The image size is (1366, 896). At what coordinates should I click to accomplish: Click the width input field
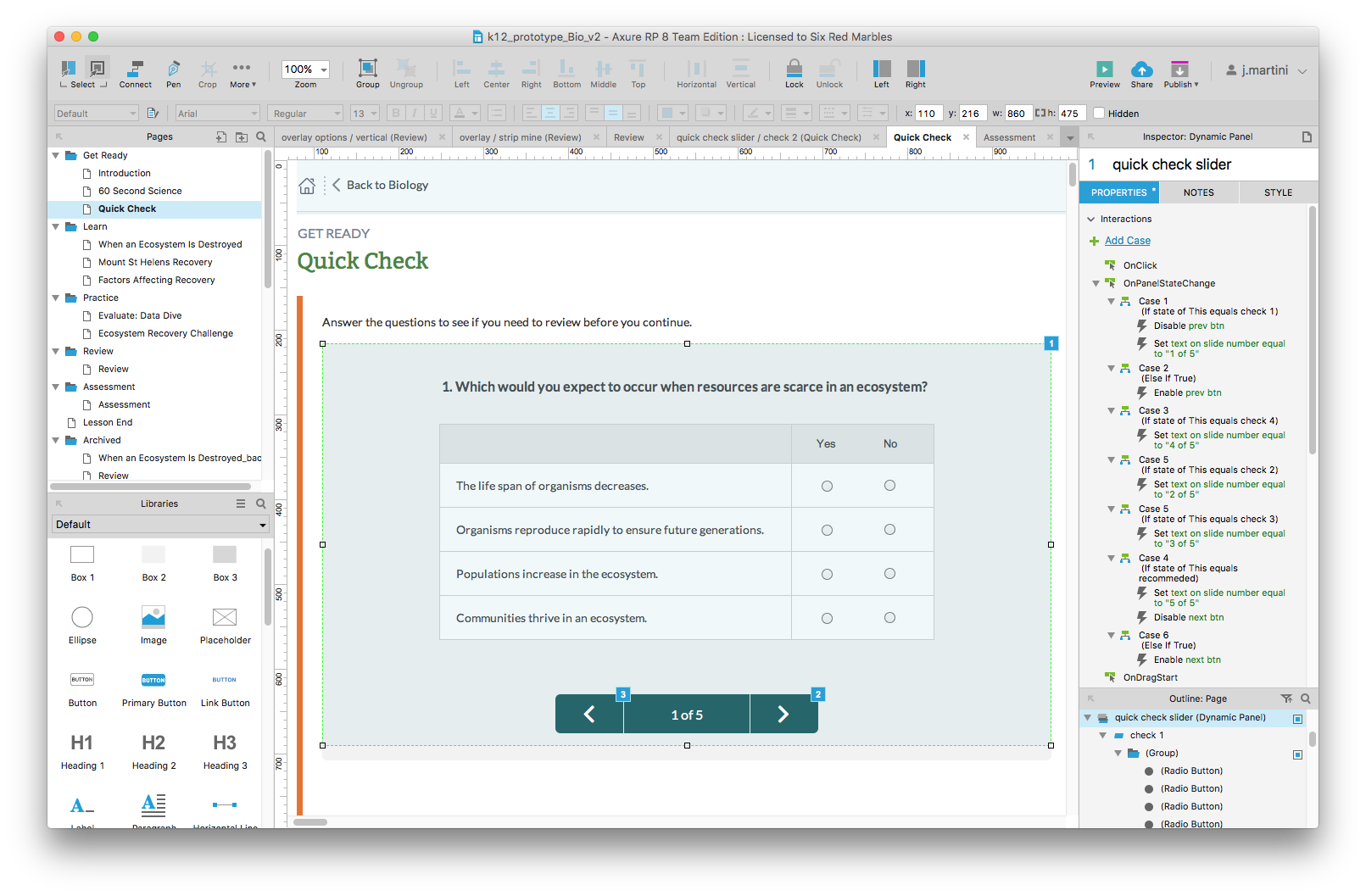[x=1016, y=114]
